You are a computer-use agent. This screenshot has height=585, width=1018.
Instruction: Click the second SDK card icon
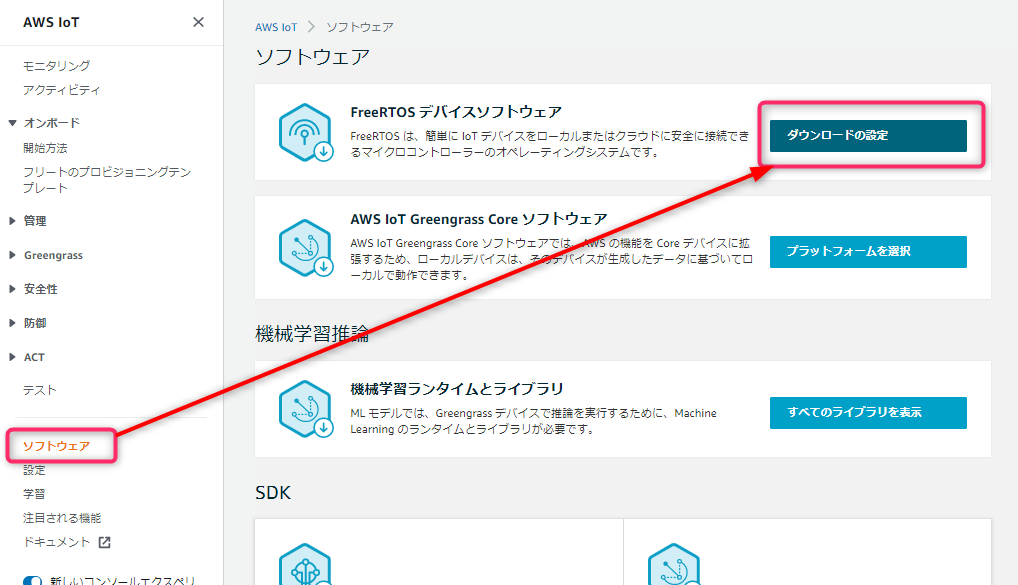click(x=674, y=565)
